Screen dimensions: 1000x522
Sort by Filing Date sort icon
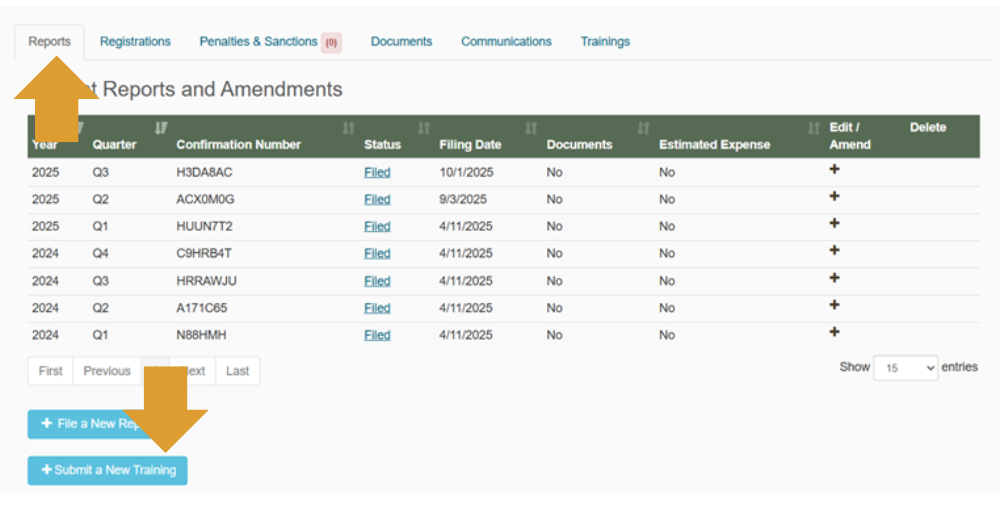(x=531, y=128)
